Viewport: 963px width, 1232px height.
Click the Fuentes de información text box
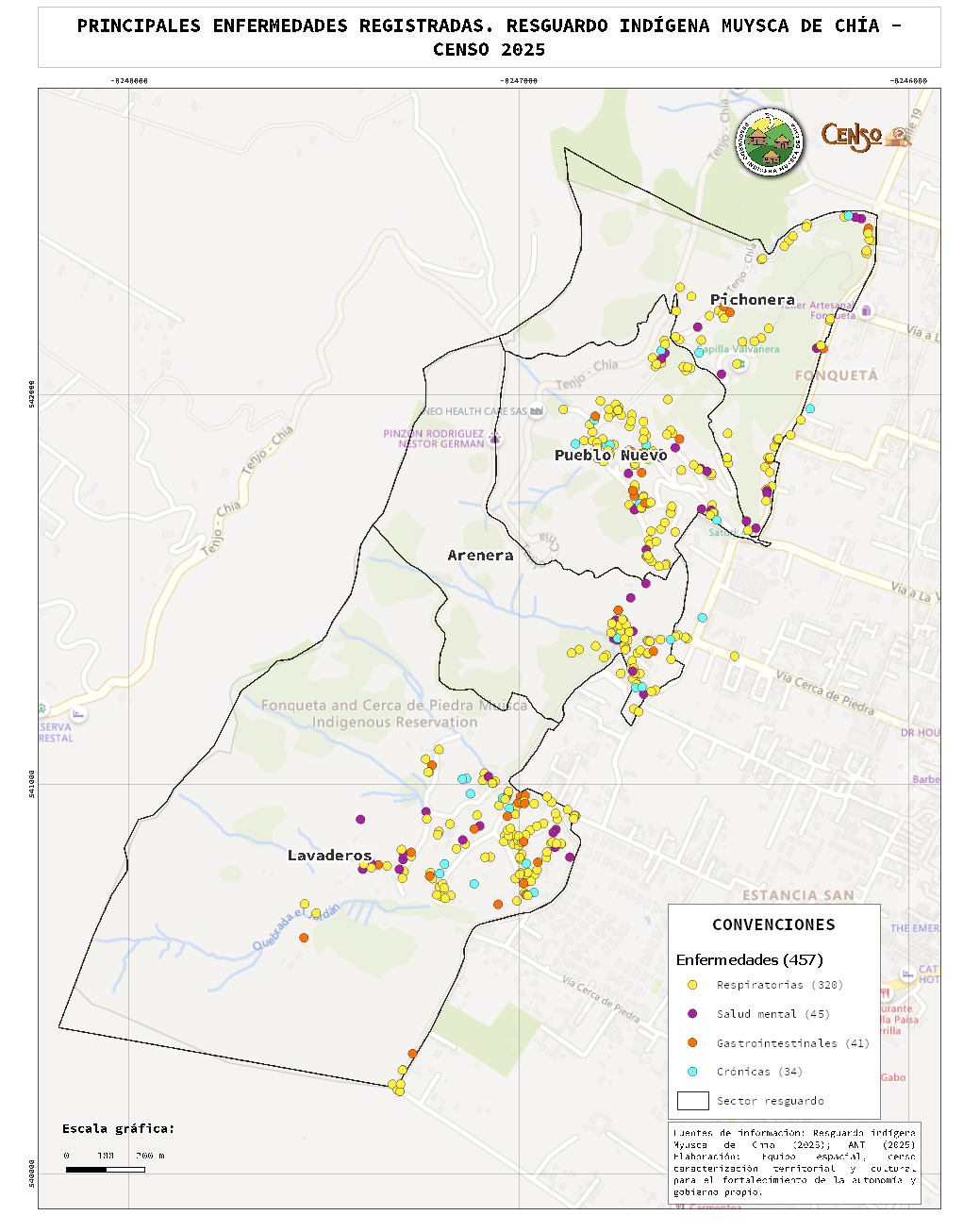point(794,1161)
